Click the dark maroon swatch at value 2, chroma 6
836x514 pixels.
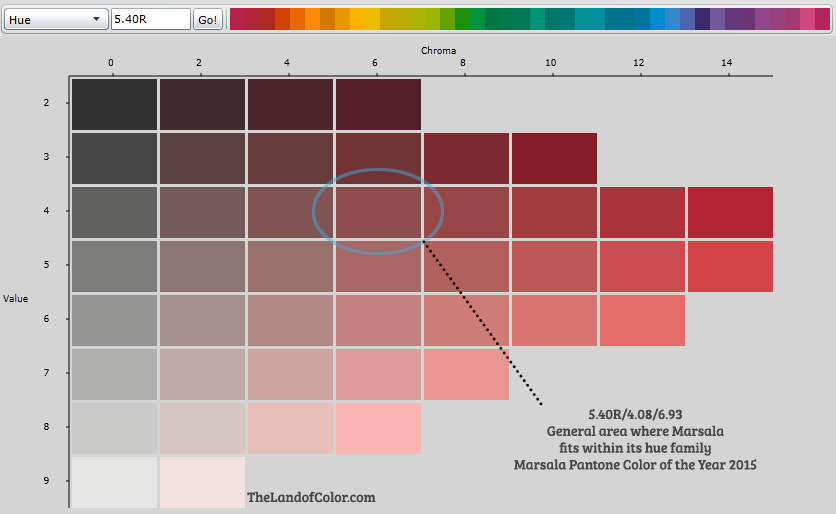[x=378, y=104]
